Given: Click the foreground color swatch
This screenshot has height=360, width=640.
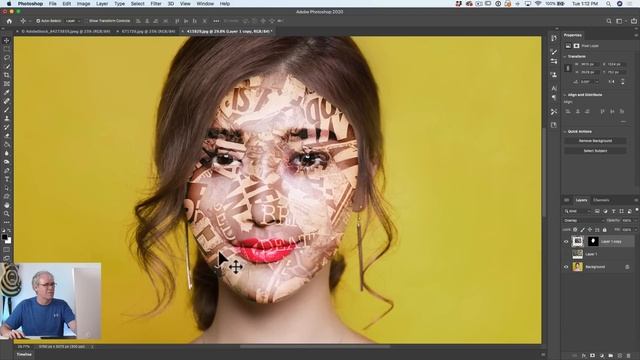Looking at the screenshot, I should (4, 237).
